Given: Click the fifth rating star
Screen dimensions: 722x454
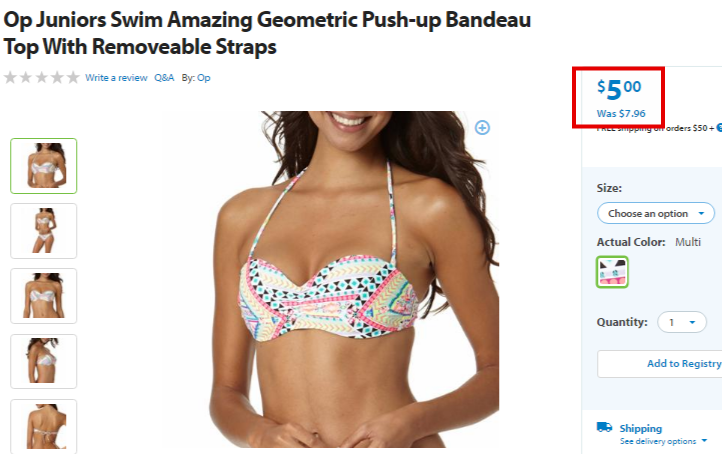Looking at the screenshot, I should pos(73,77).
